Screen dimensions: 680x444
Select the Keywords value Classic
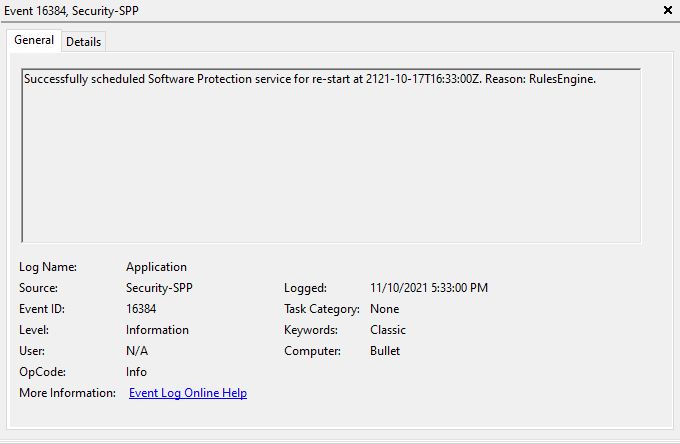(x=388, y=330)
